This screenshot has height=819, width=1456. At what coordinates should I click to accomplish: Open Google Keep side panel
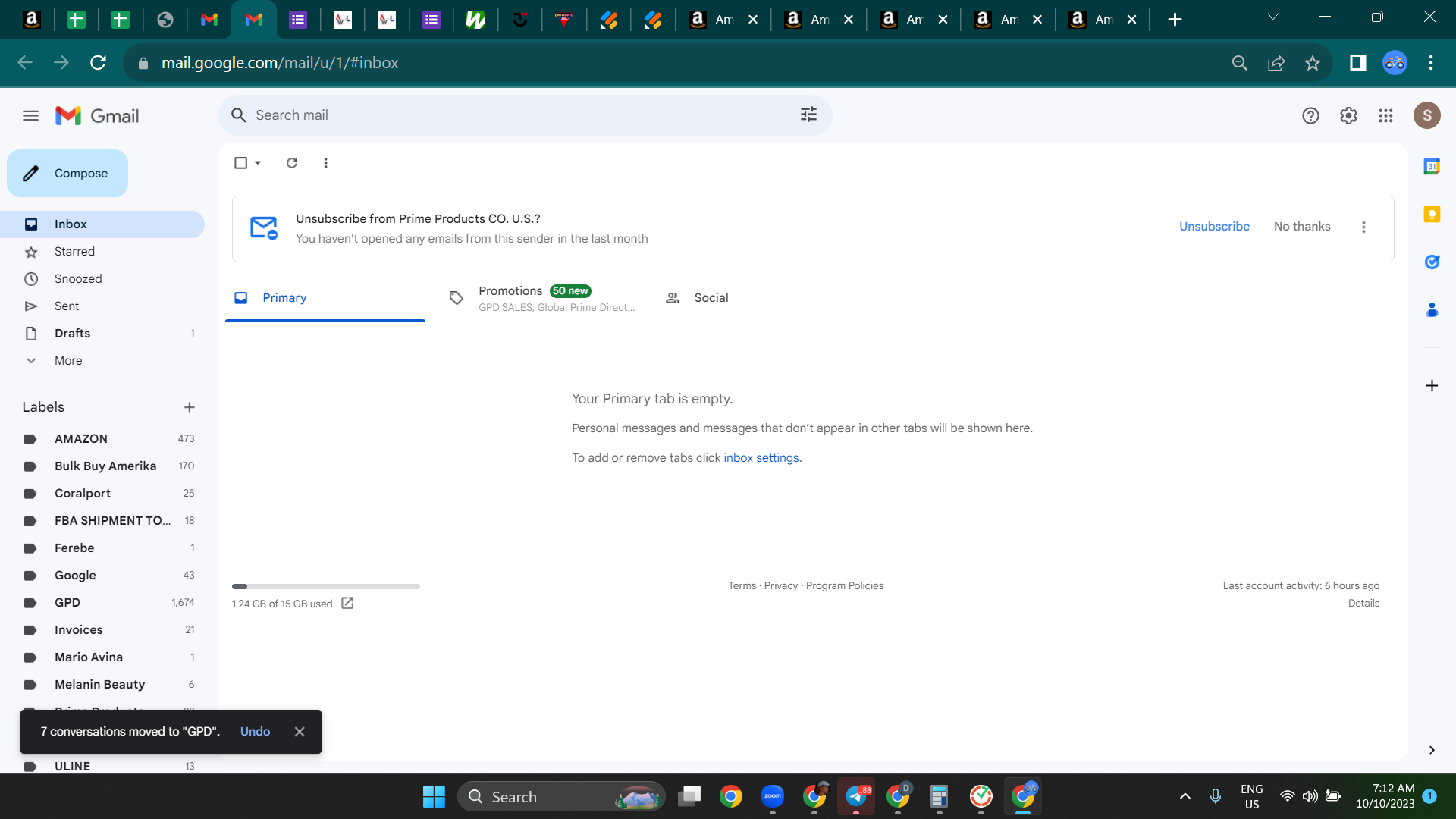pyautogui.click(x=1432, y=215)
